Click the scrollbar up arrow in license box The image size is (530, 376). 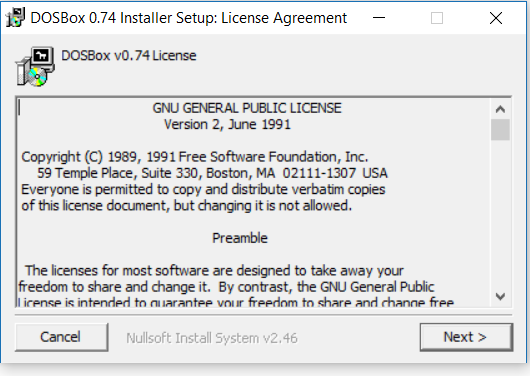[500, 109]
